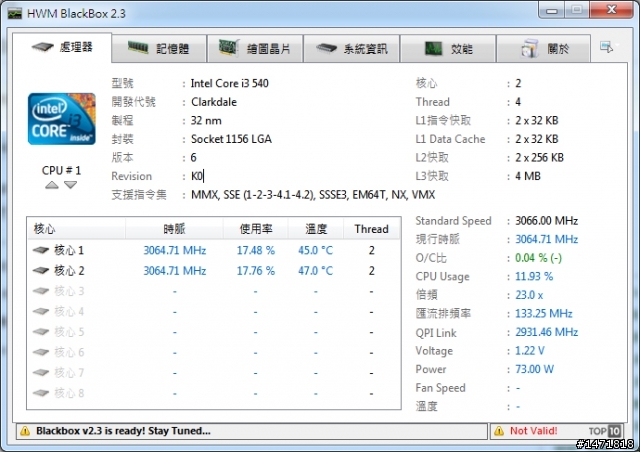Minimize the HWM BlackBox window

coord(551,10)
